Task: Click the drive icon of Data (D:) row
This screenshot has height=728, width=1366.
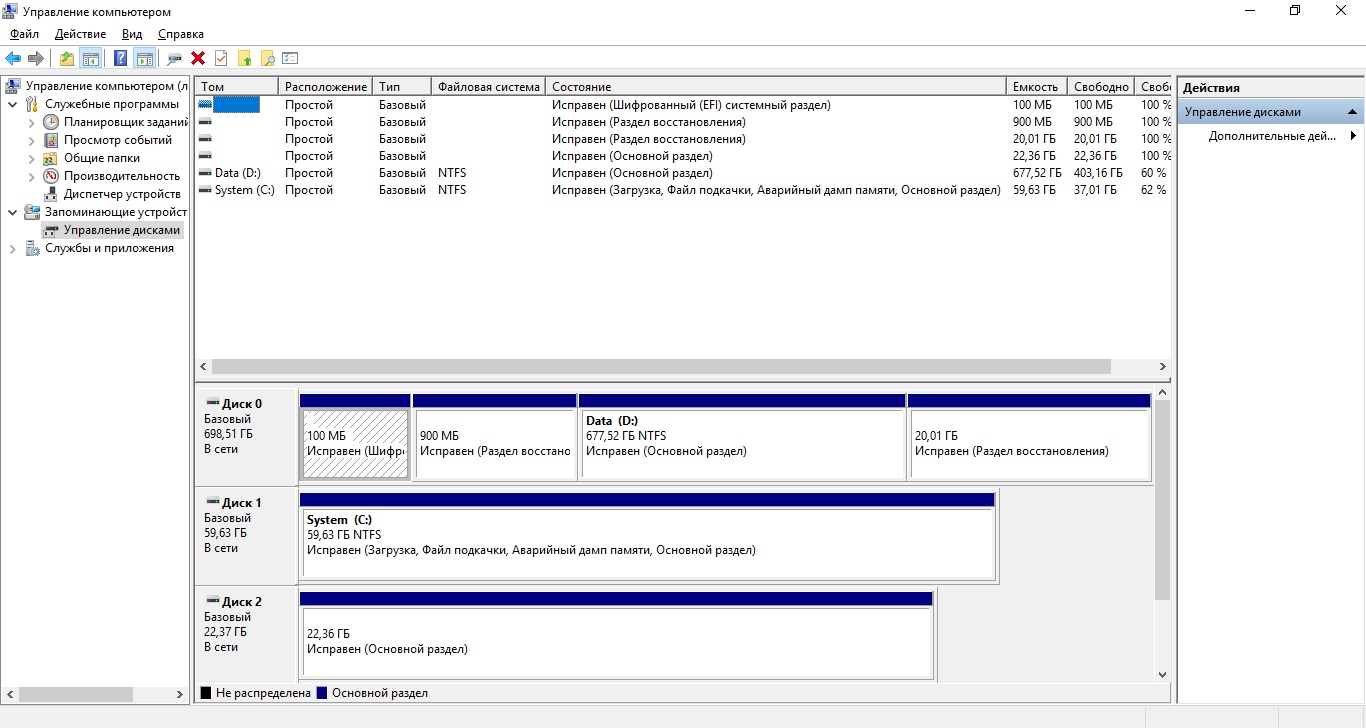Action: [205, 173]
